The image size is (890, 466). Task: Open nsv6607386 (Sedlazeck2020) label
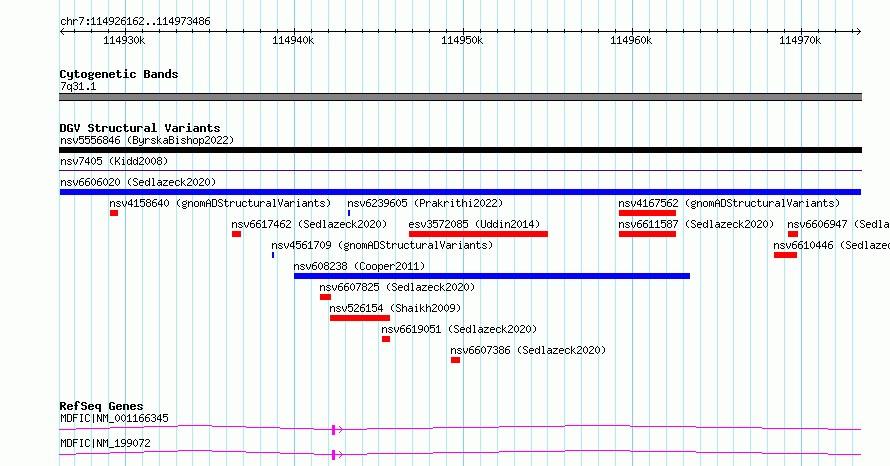coord(528,350)
